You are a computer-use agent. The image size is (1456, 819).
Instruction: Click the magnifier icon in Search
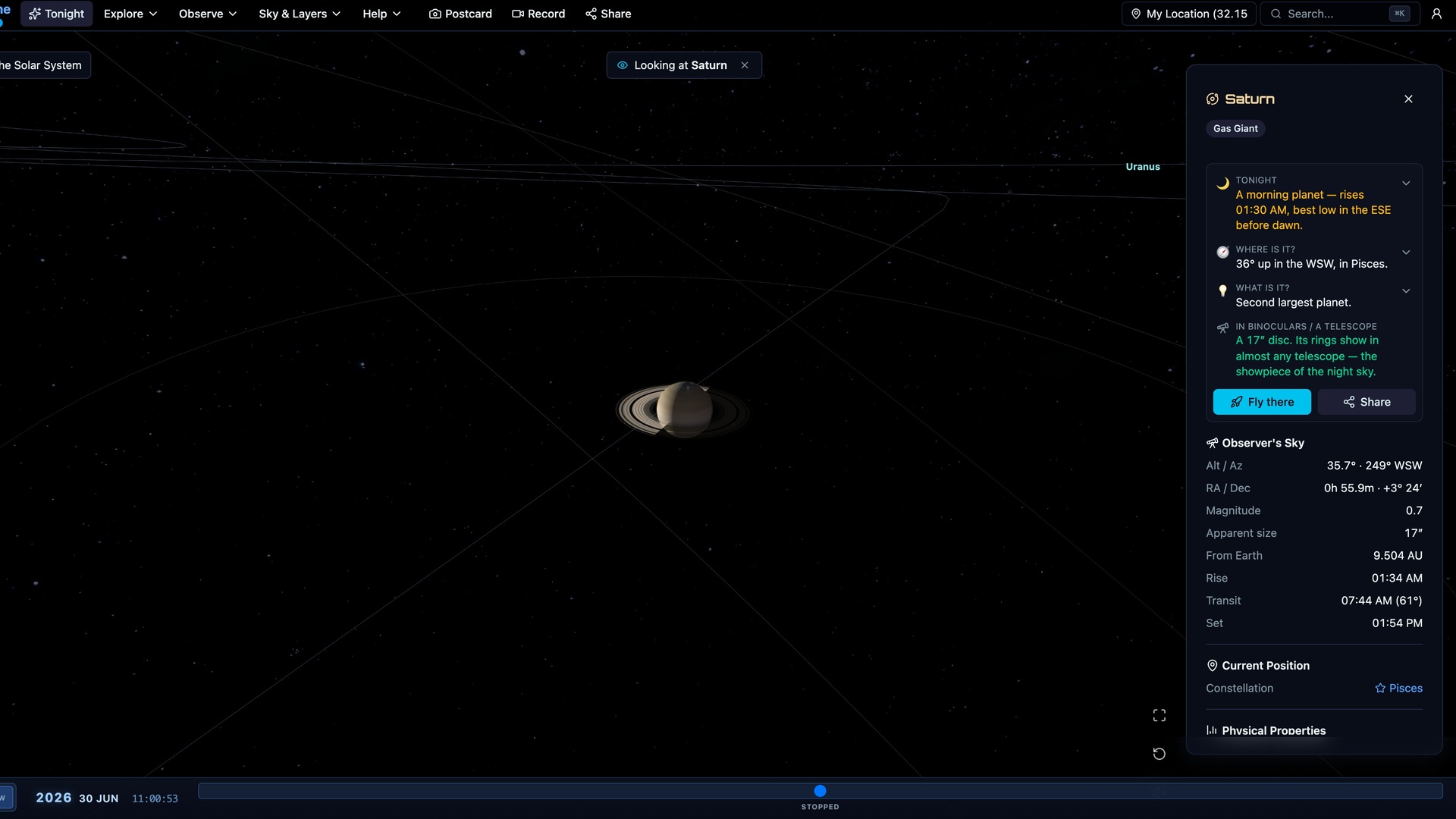[1276, 14]
